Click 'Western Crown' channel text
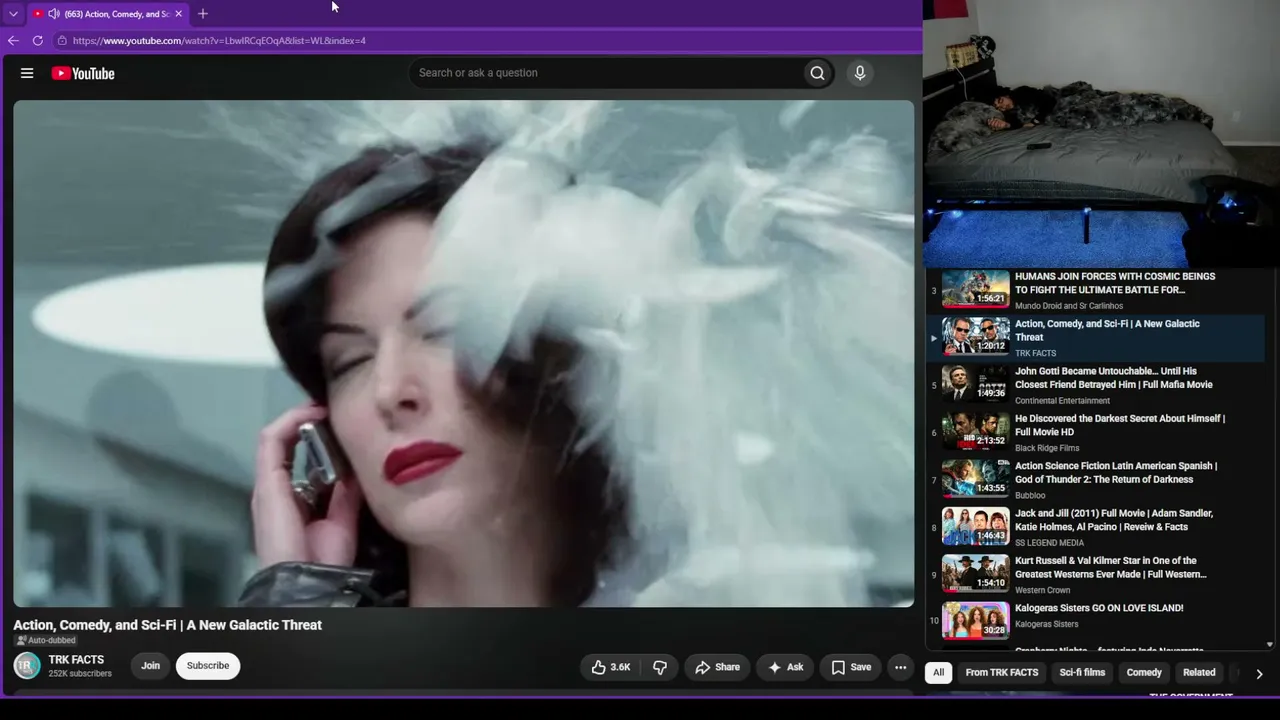Image resolution: width=1280 pixels, height=720 pixels. click(x=1042, y=591)
